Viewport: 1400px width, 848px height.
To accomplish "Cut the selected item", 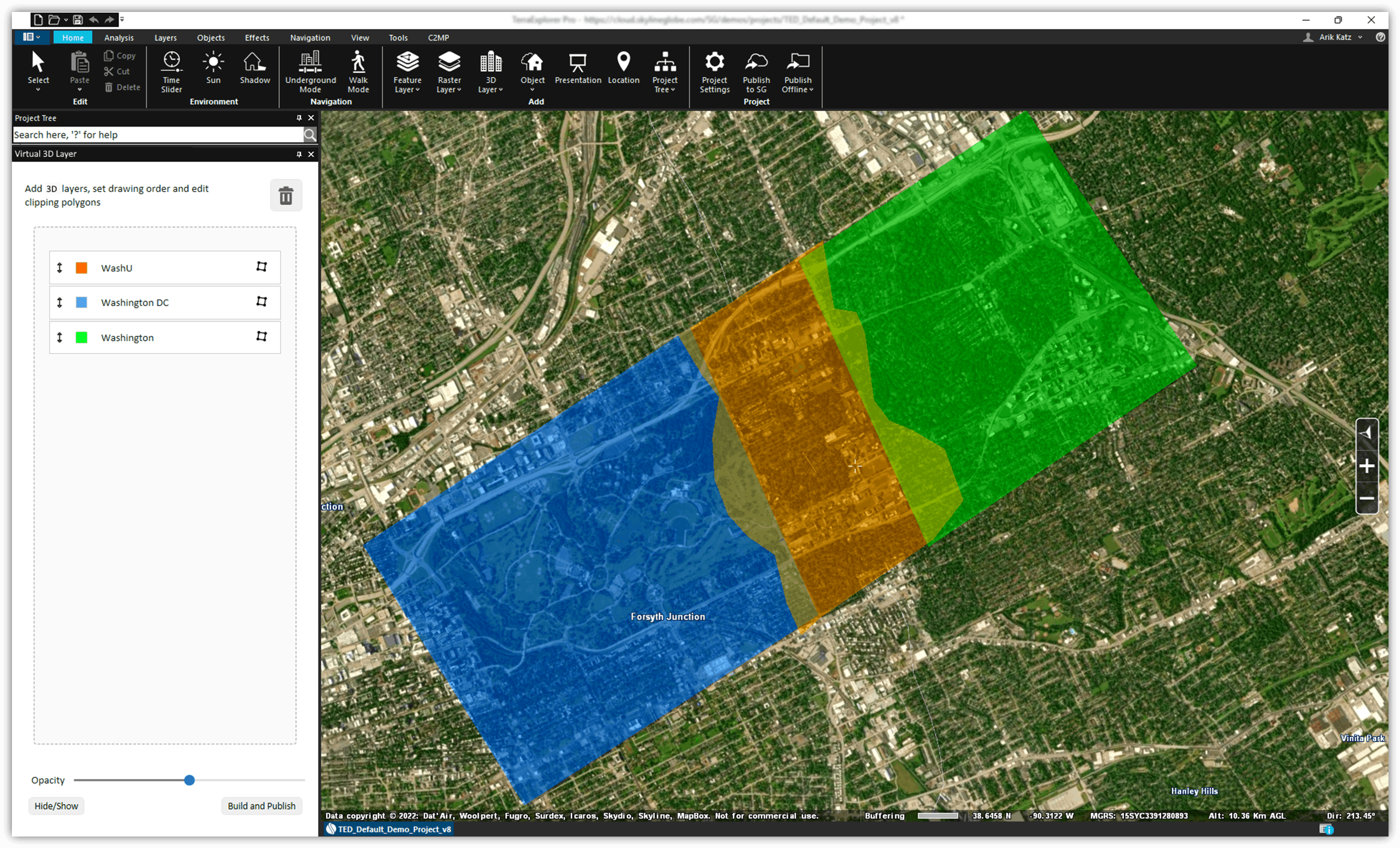I will 117,72.
